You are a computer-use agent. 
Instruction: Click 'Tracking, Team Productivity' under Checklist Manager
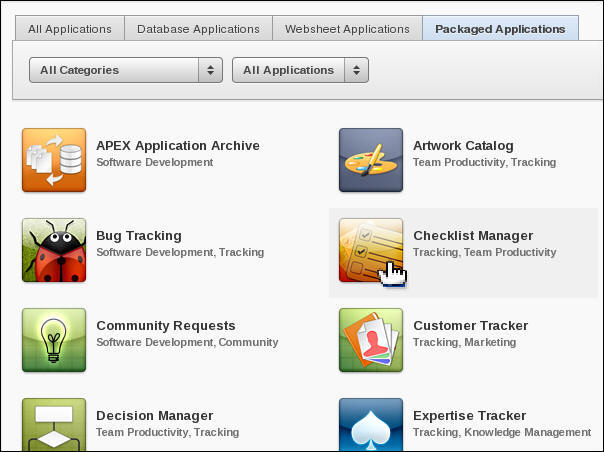485,252
